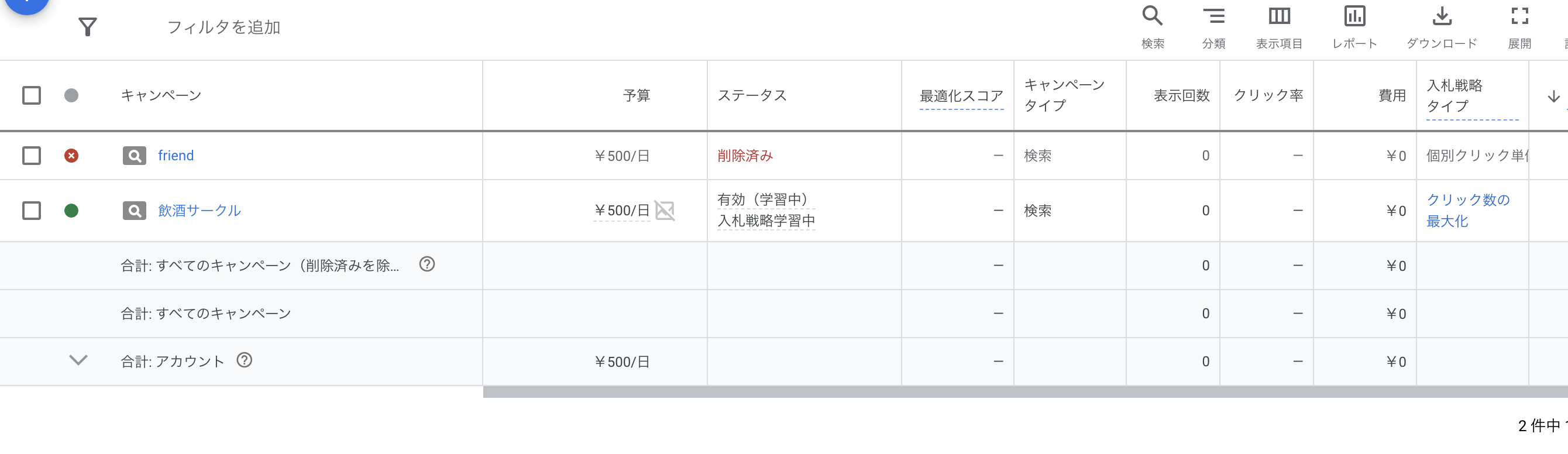Check the 飲酒サークル campaign checkbox
Screen dimensions: 1568x454
pos(32,211)
